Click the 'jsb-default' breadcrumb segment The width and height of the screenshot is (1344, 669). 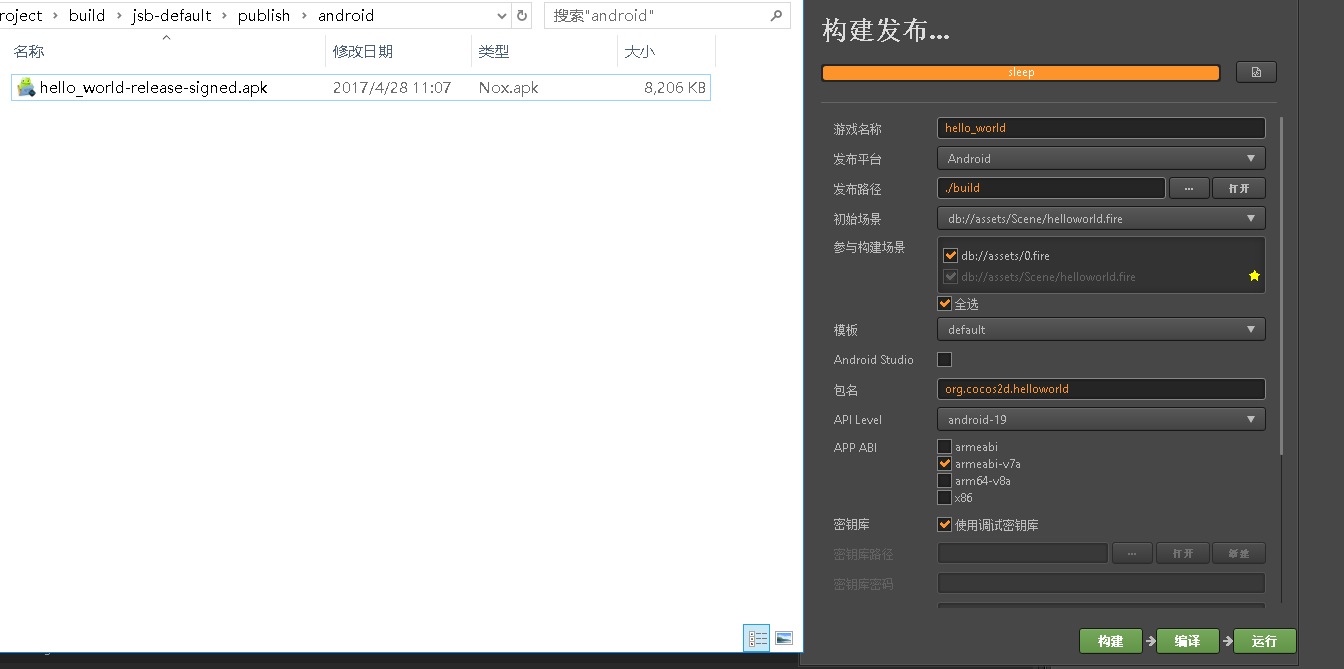[172, 16]
